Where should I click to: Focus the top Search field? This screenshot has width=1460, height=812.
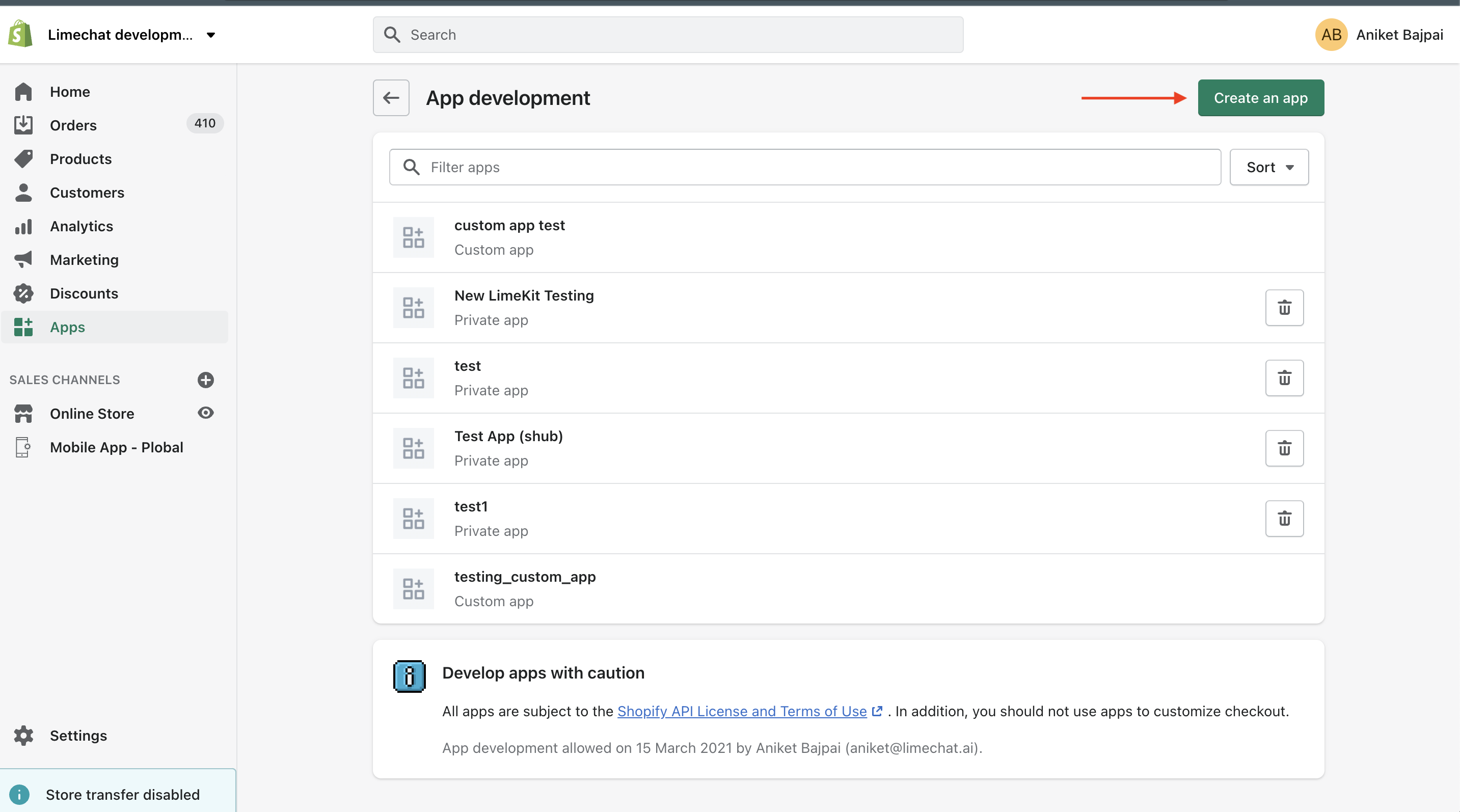(x=668, y=35)
